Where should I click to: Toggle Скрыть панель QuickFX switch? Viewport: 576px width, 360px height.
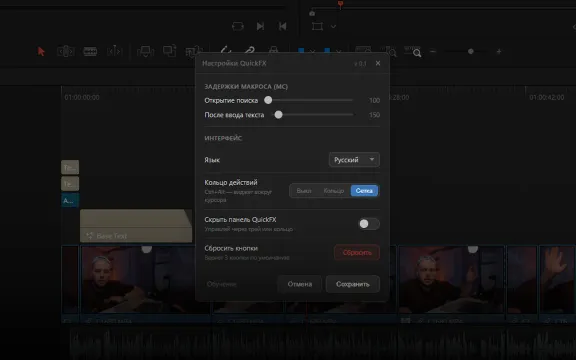pyautogui.click(x=368, y=224)
